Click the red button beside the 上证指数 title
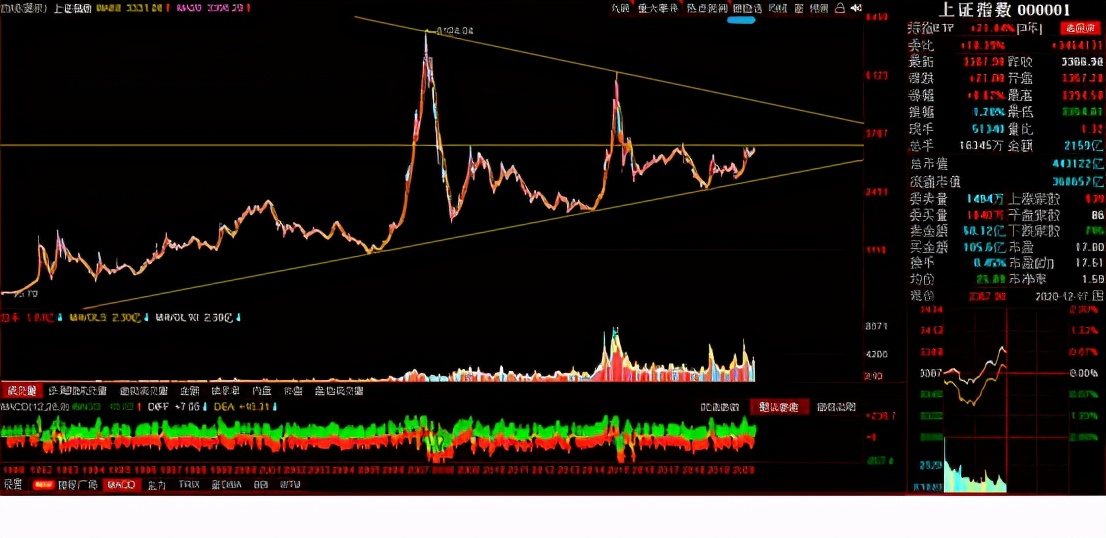 1081,28
